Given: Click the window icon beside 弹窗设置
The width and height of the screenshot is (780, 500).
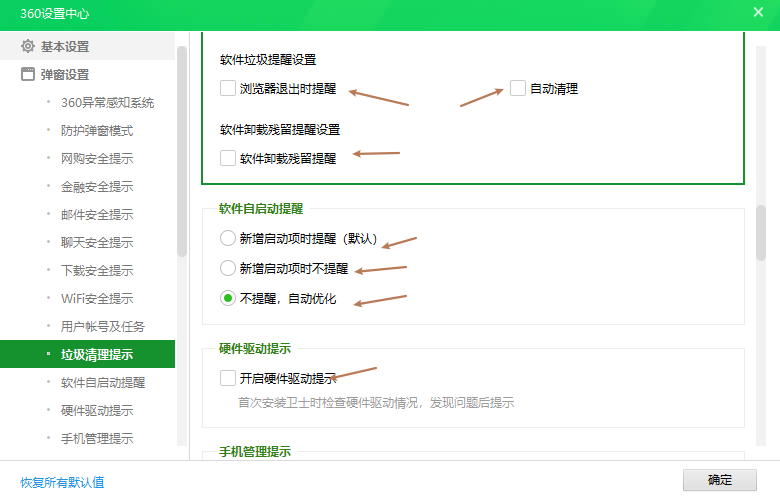Looking at the screenshot, I should tap(28, 74).
